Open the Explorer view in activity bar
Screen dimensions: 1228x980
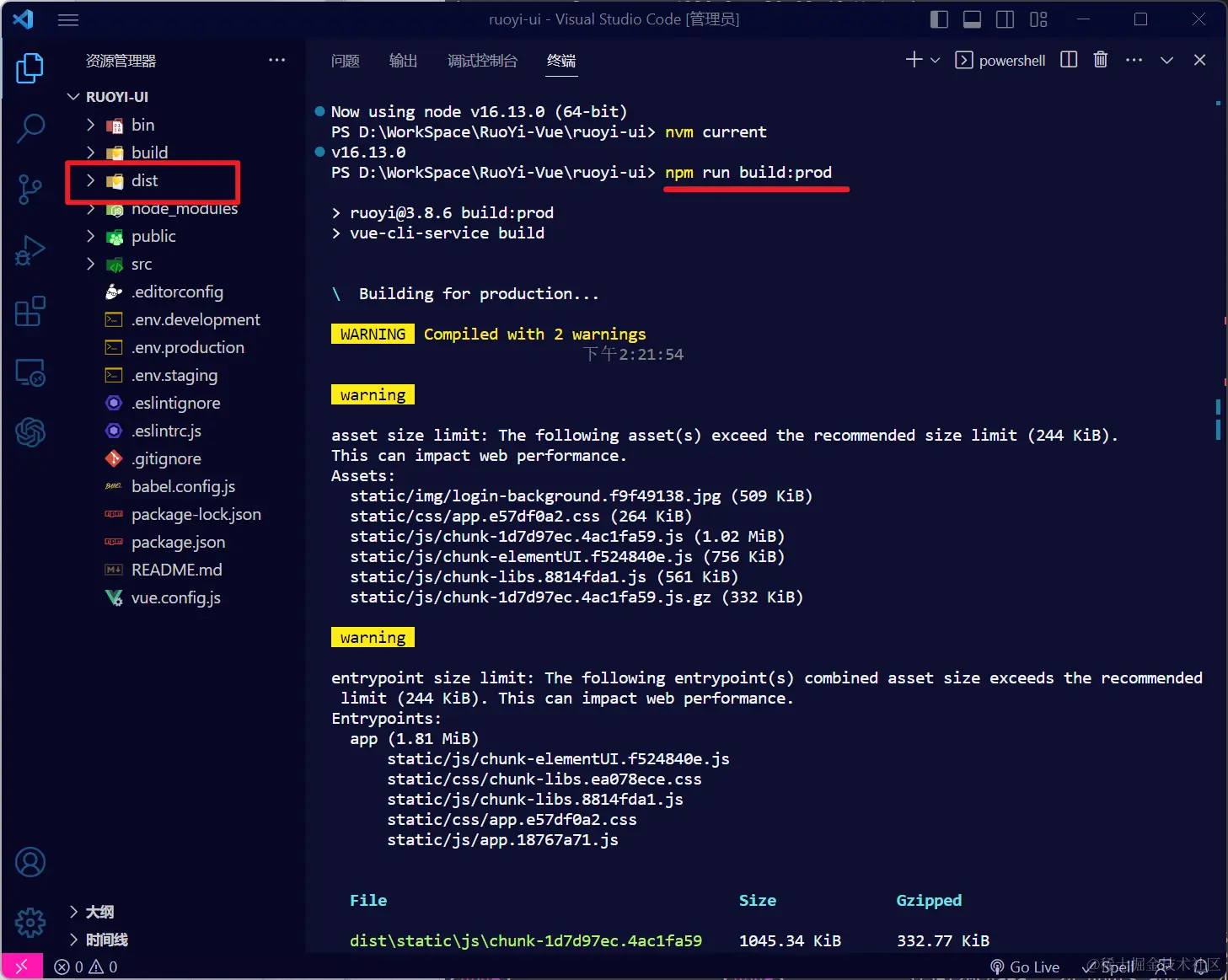tap(30, 68)
